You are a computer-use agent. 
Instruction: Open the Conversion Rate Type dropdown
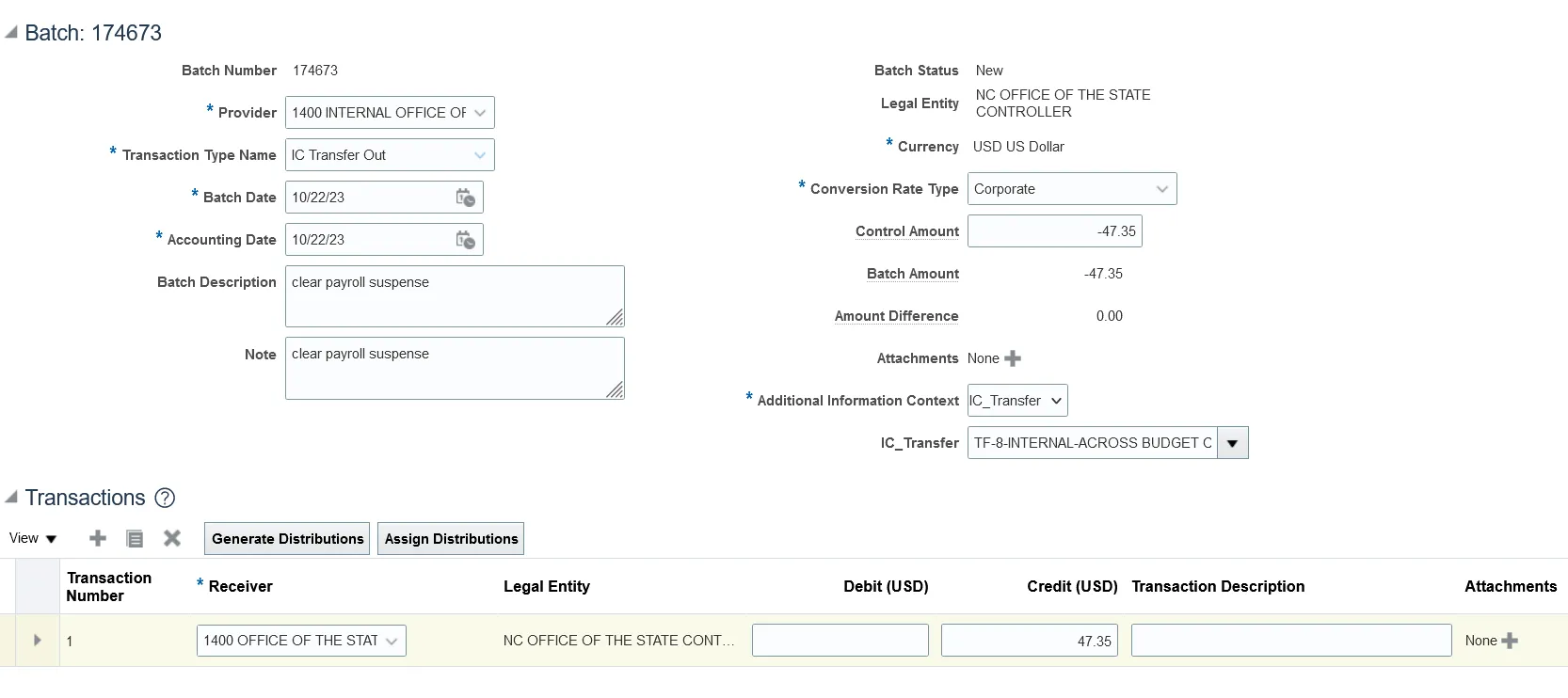pyautogui.click(x=1162, y=189)
